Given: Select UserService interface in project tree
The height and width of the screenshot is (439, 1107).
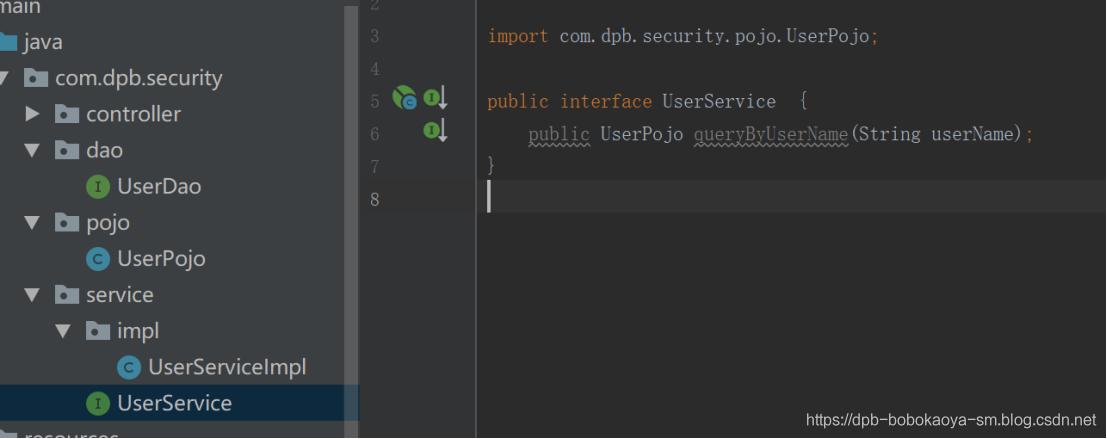Looking at the screenshot, I should coord(174,403).
